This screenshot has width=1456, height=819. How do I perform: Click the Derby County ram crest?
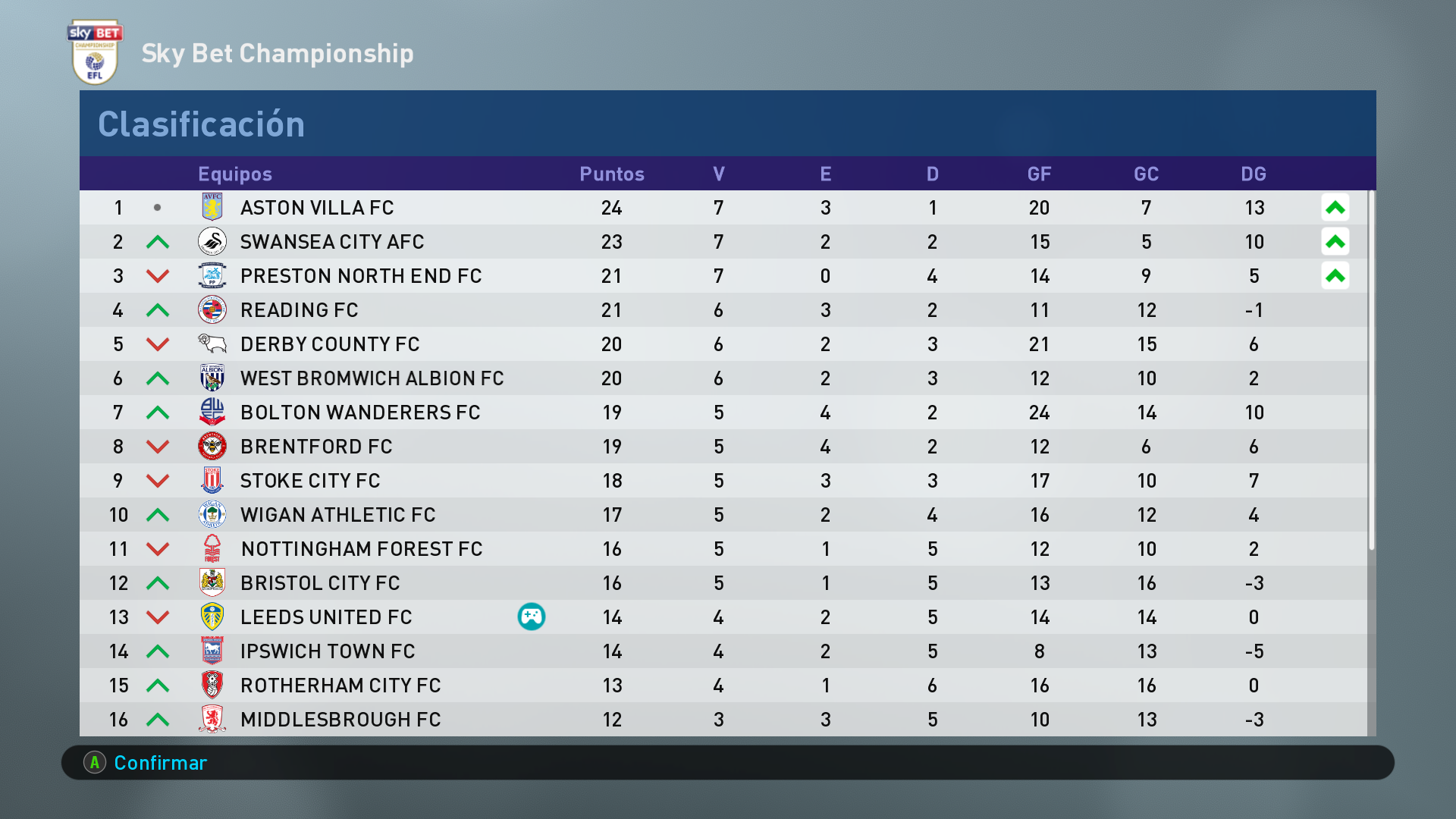(x=212, y=344)
